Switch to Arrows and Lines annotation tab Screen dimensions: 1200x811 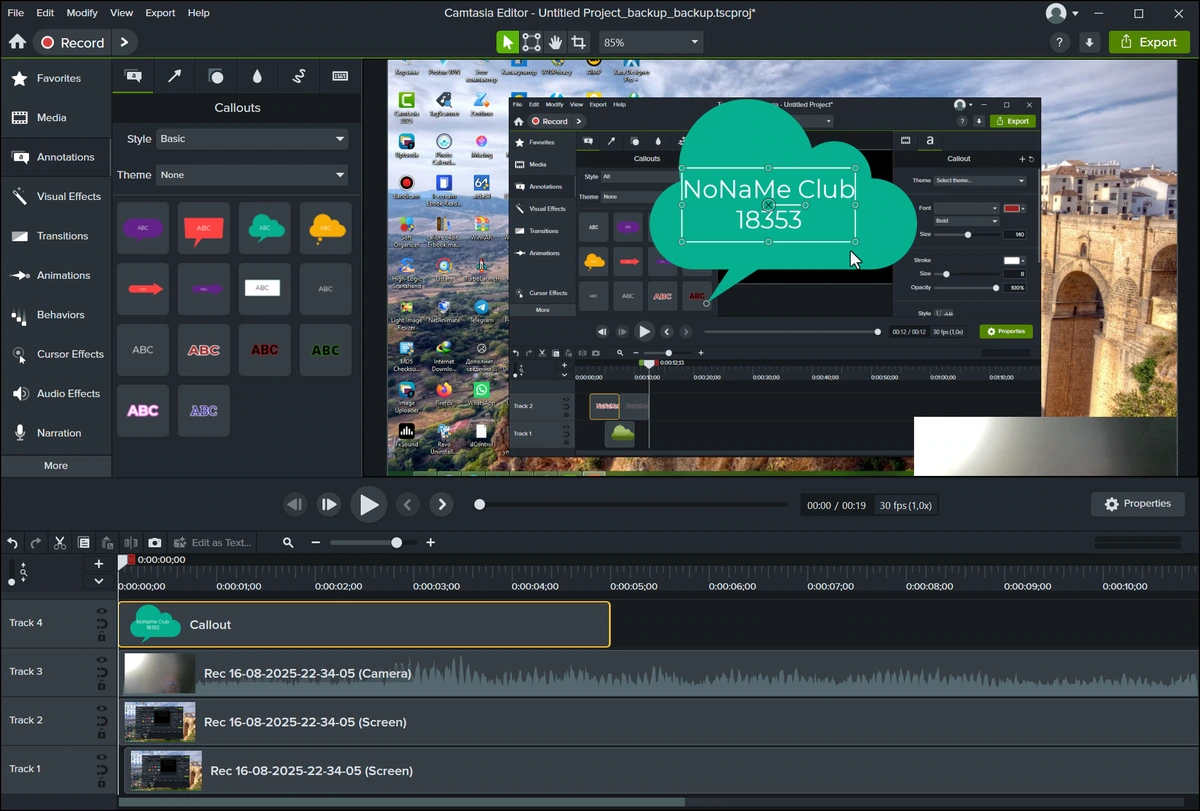174,76
